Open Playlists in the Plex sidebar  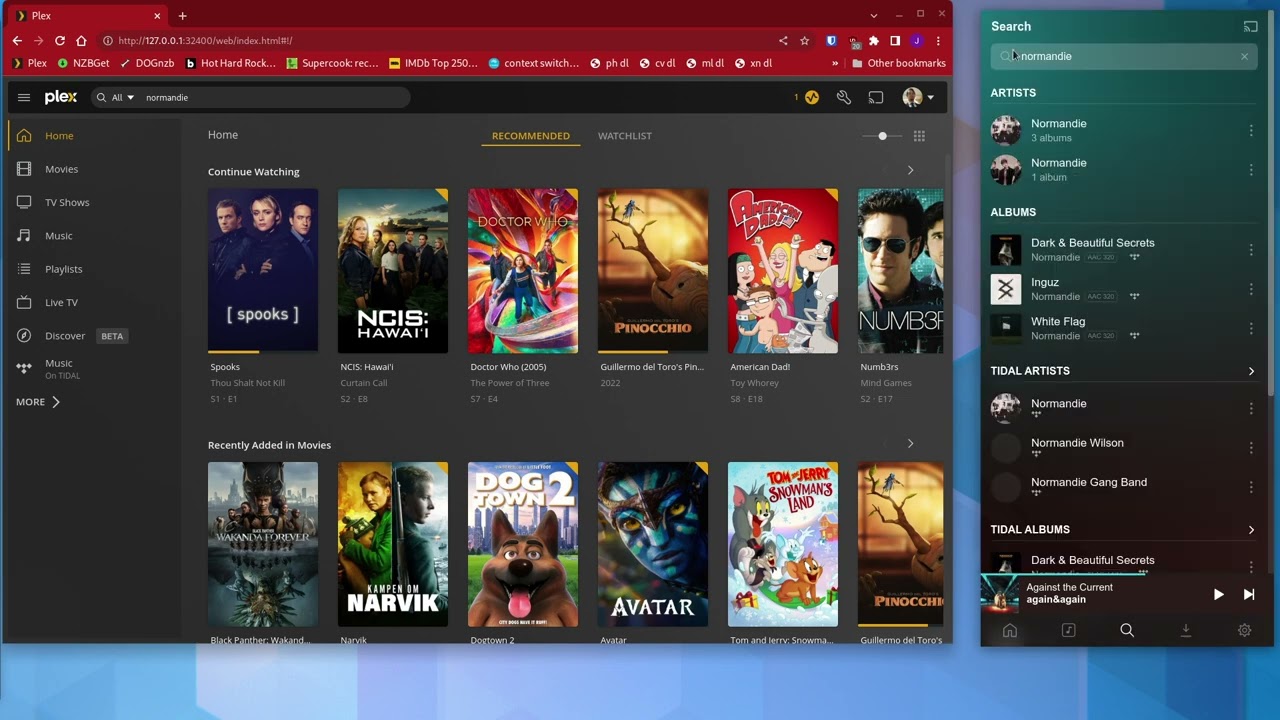pyautogui.click(x=64, y=269)
